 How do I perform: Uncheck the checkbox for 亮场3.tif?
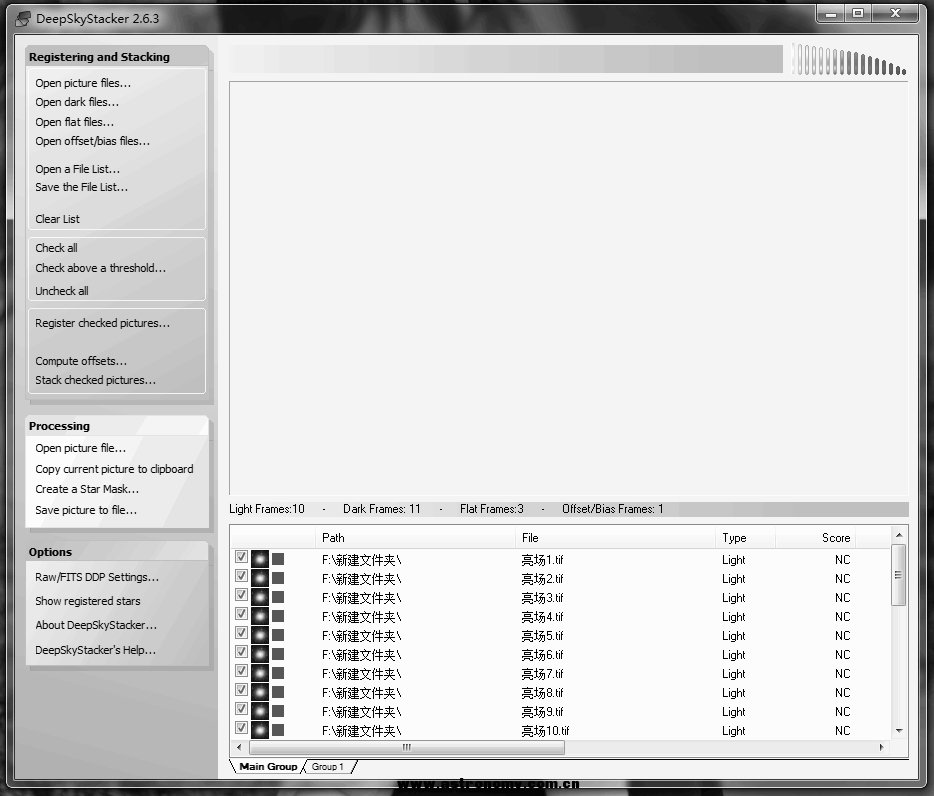coord(241,595)
